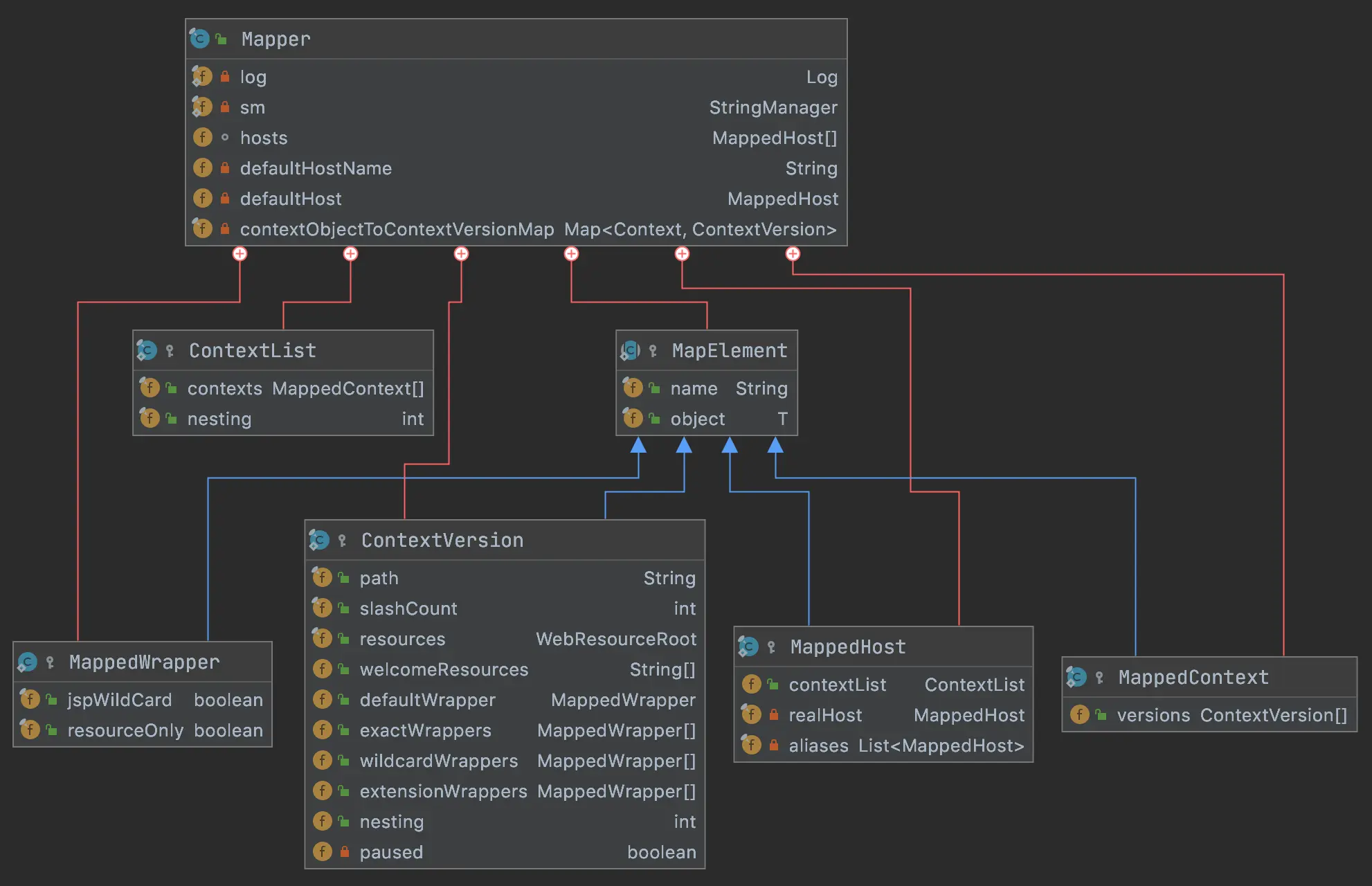
Task: Click the StringManager type label
Action: (x=773, y=107)
